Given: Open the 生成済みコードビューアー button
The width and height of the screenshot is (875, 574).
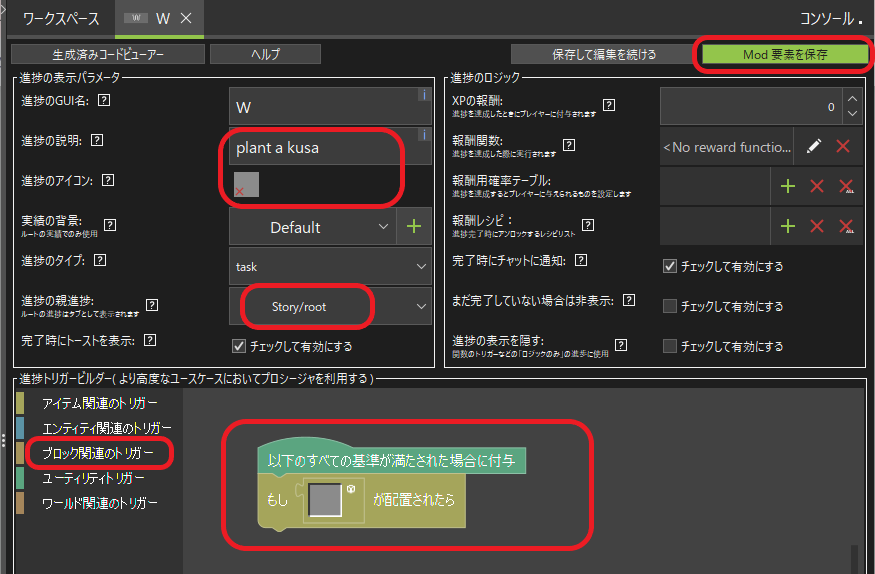Looking at the screenshot, I should pos(108,54).
